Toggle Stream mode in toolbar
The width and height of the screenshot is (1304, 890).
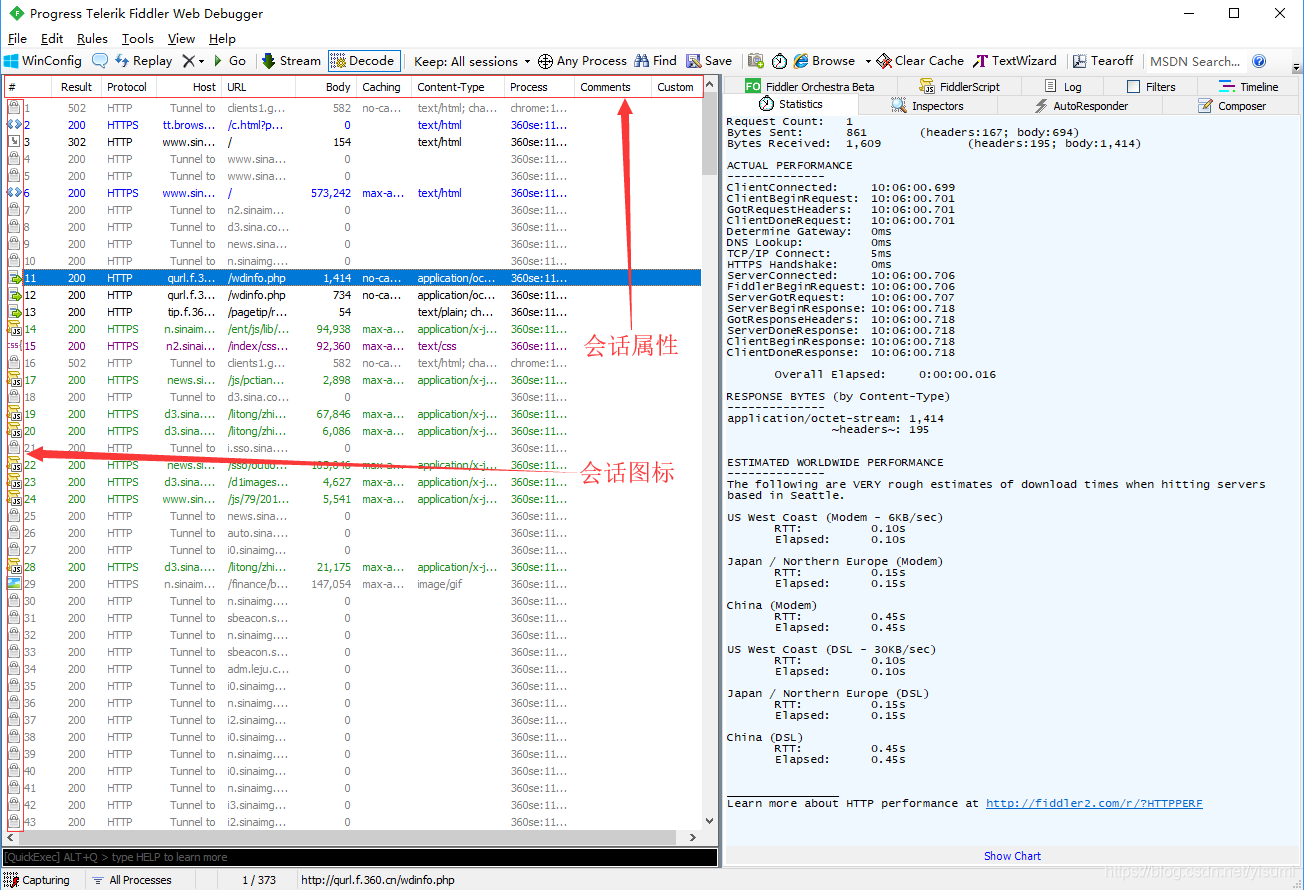click(x=291, y=61)
